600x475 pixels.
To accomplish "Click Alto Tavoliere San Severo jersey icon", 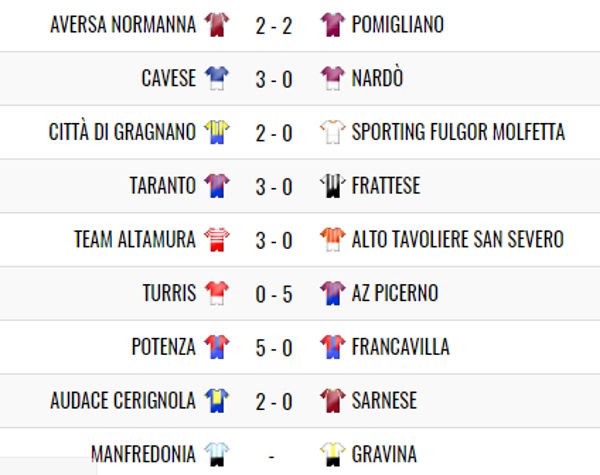I will [332, 240].
